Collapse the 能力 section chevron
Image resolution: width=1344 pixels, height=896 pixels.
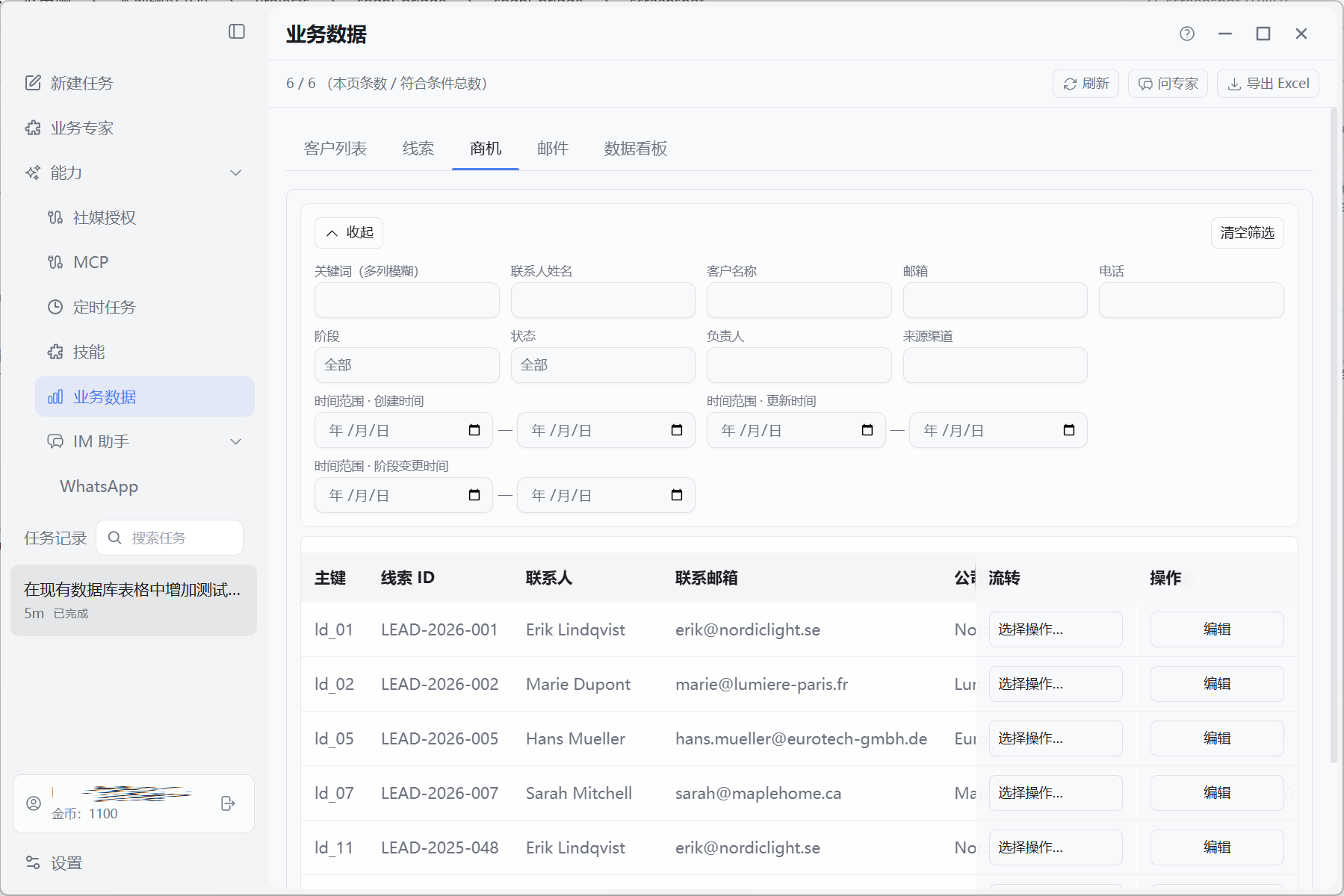236,172
